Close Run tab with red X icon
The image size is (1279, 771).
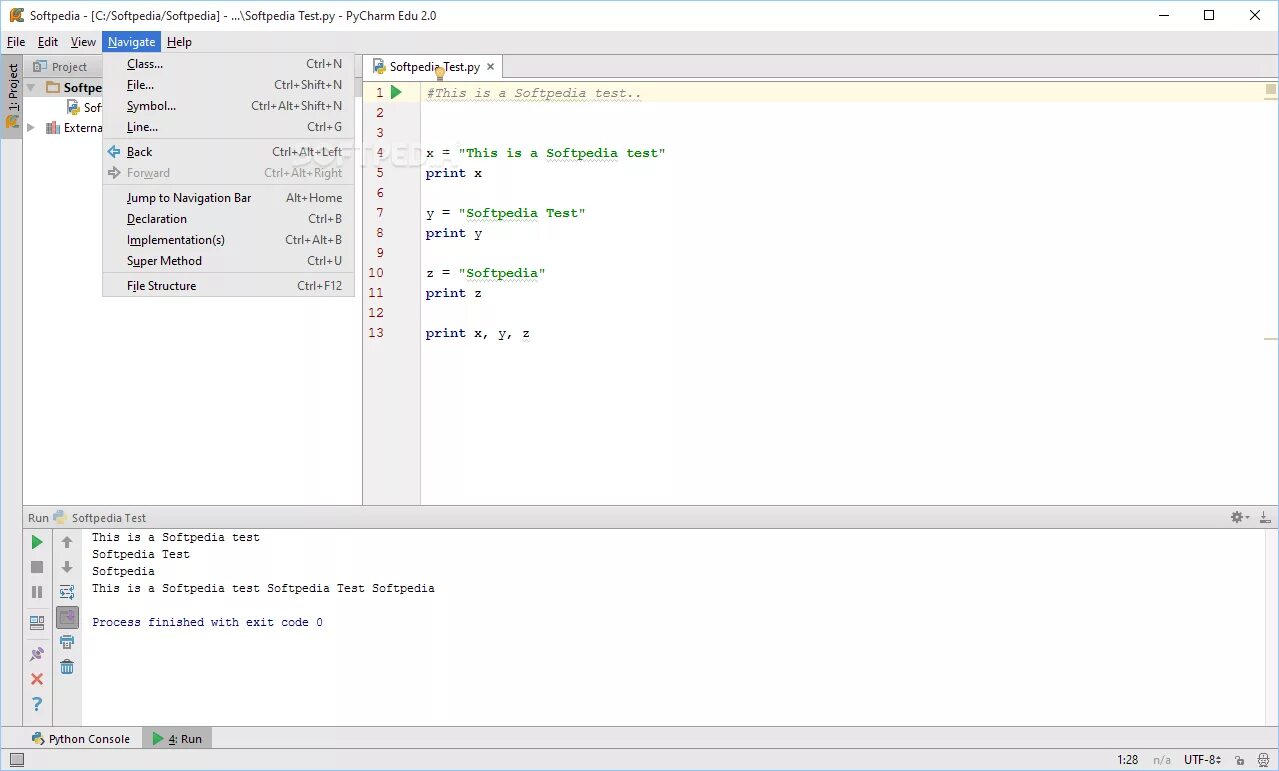[x=37, y=679]
